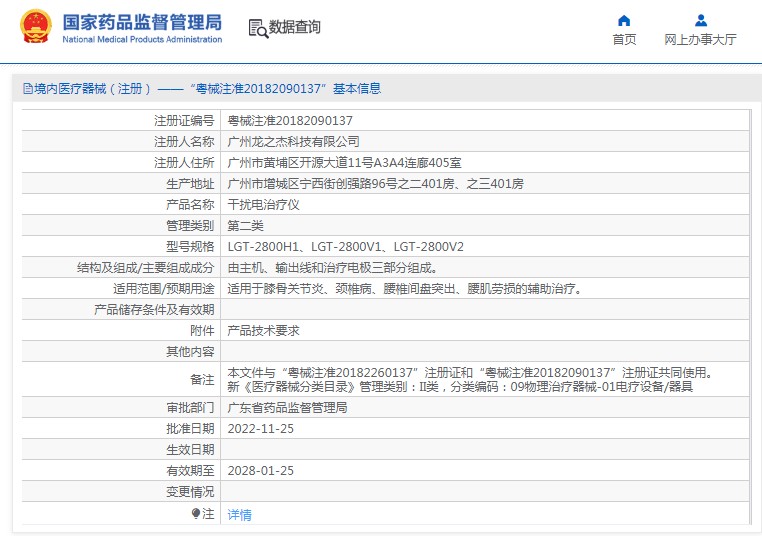Open the 详情 link

(x=240, y=515)
